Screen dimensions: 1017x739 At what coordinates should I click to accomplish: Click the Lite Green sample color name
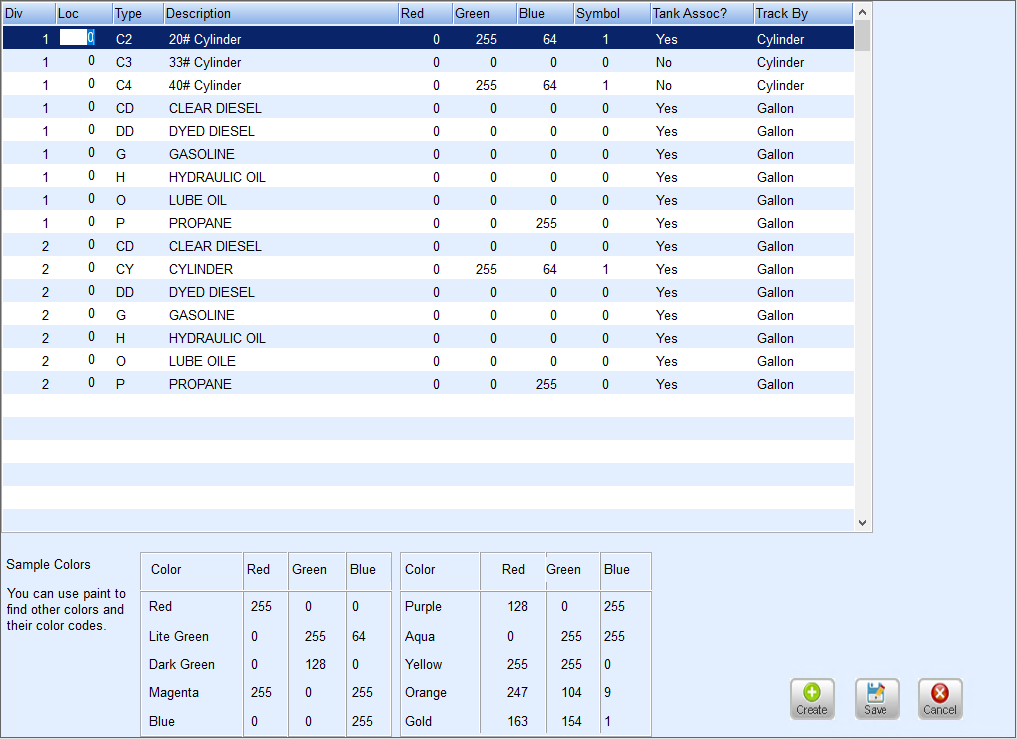(179, 636)
